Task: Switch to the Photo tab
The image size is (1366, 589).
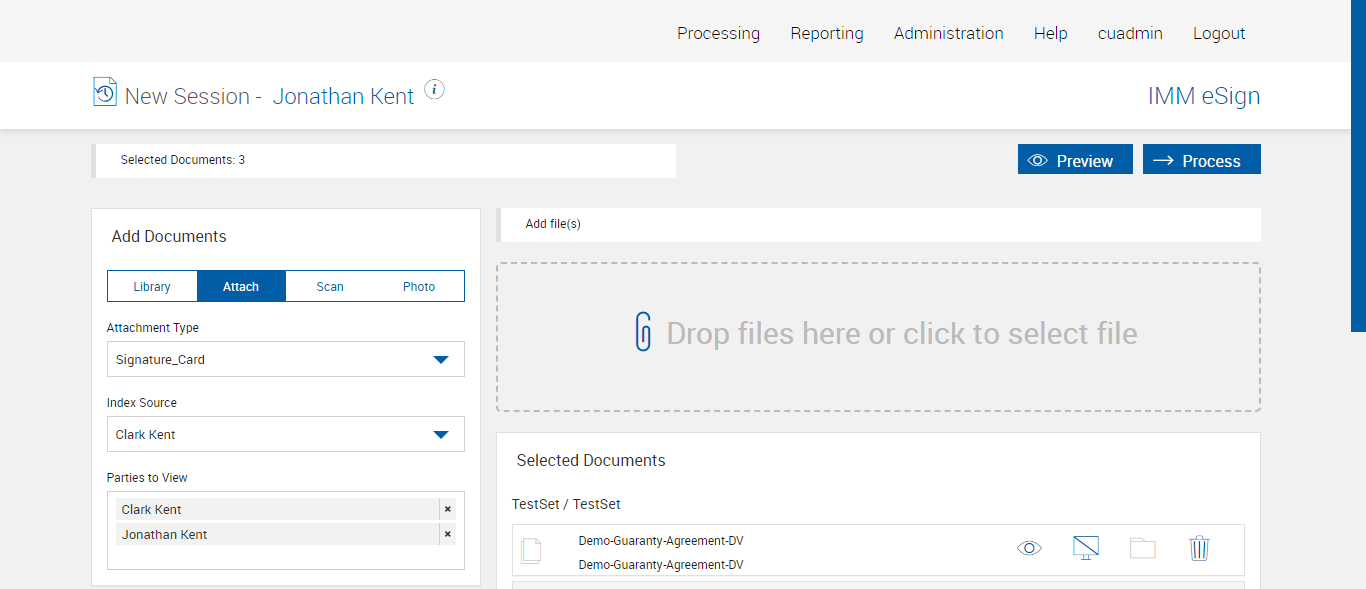Action: pyautogui.click(x=419, y=287)
